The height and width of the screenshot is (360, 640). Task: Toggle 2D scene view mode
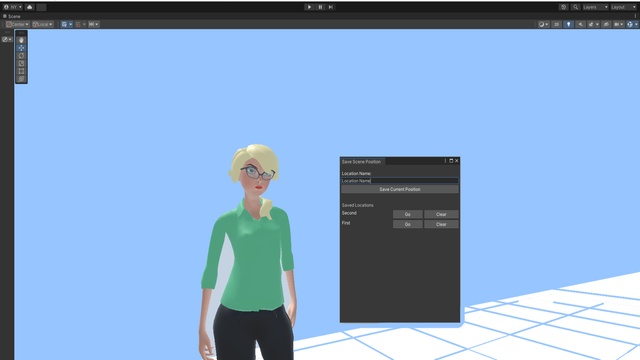(x=556, y=24)
